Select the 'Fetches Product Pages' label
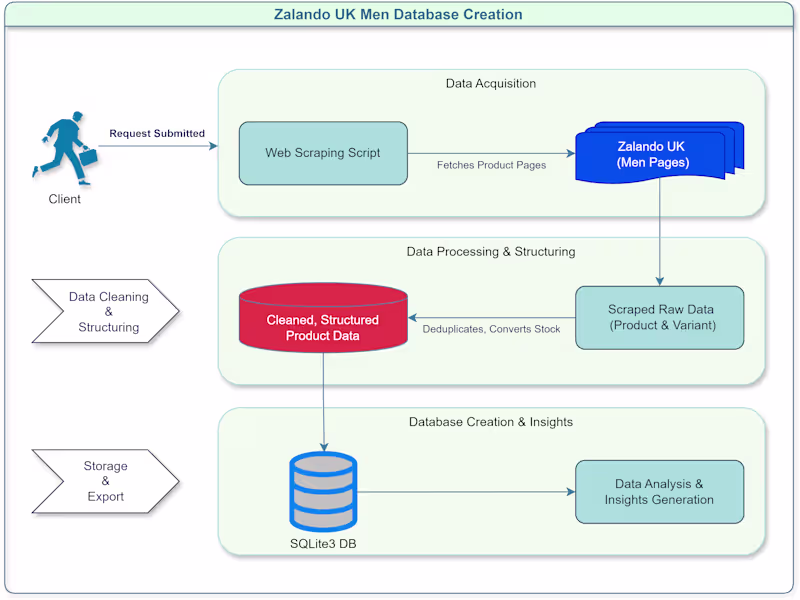This screenshot has width=800, height=600. coord(491,165)
